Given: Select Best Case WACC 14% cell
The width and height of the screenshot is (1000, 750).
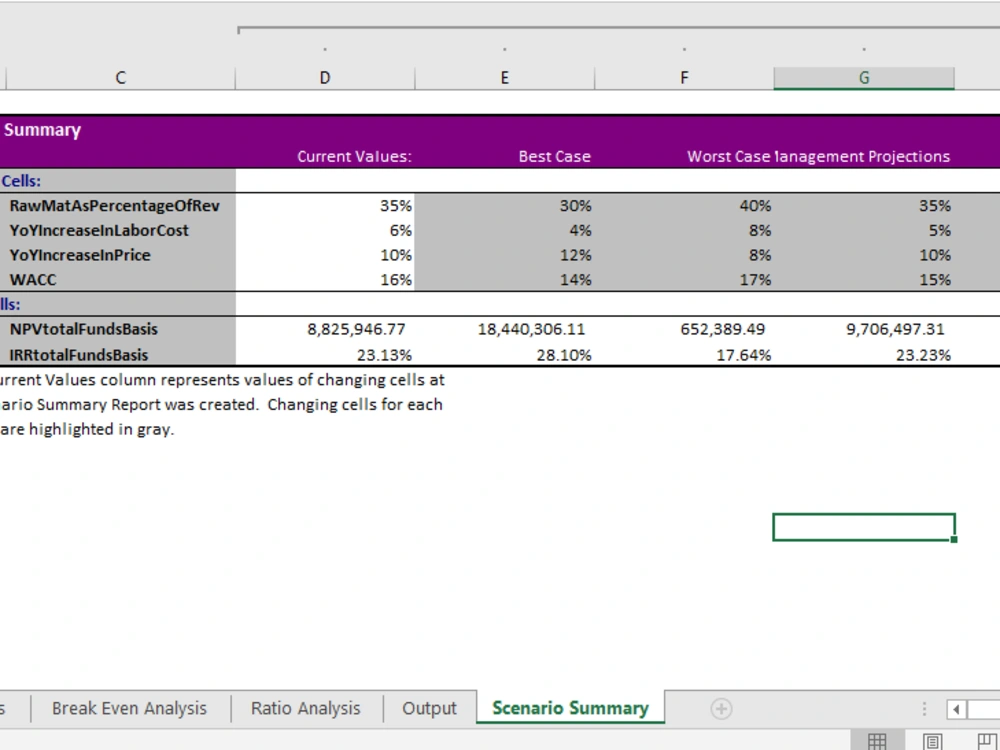Looking at the screenshot, I should coord(504,279).
